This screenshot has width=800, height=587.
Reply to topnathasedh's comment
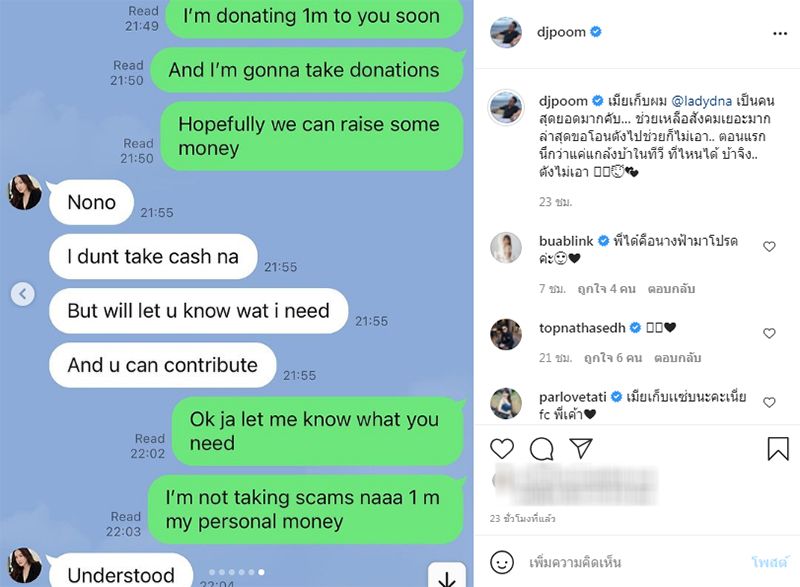click(677, 358)
